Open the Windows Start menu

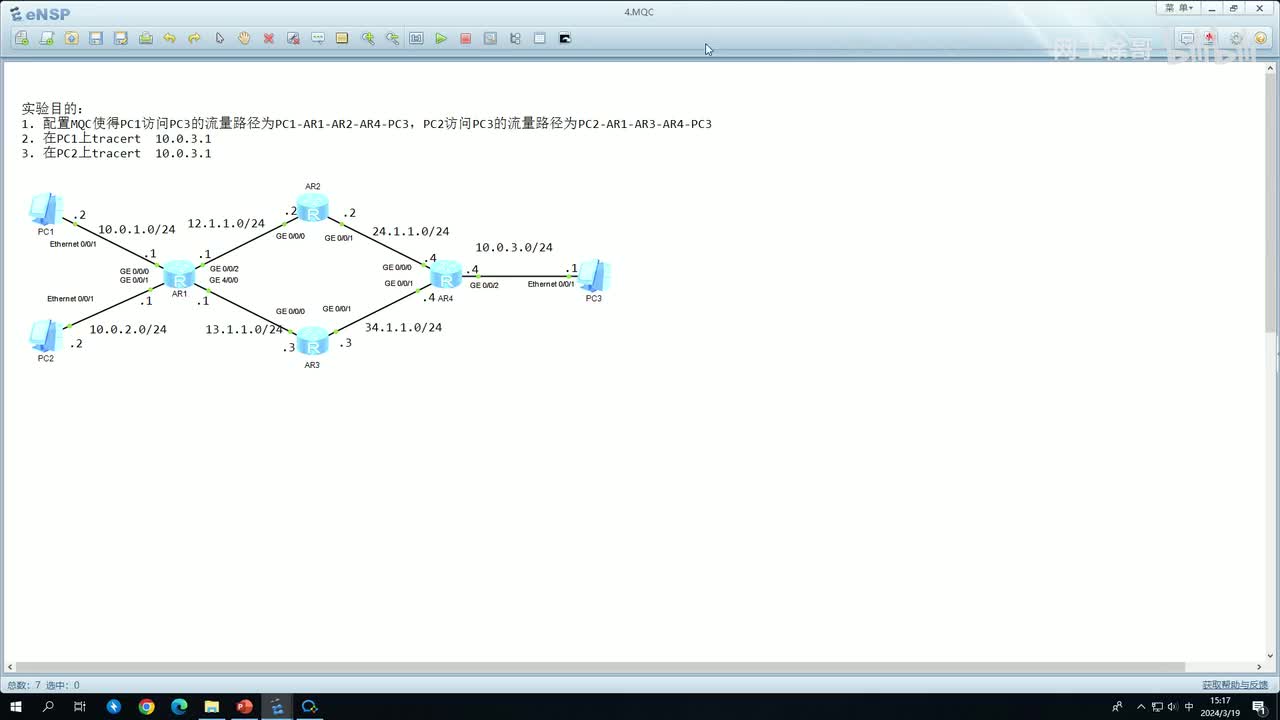[16, 707]
